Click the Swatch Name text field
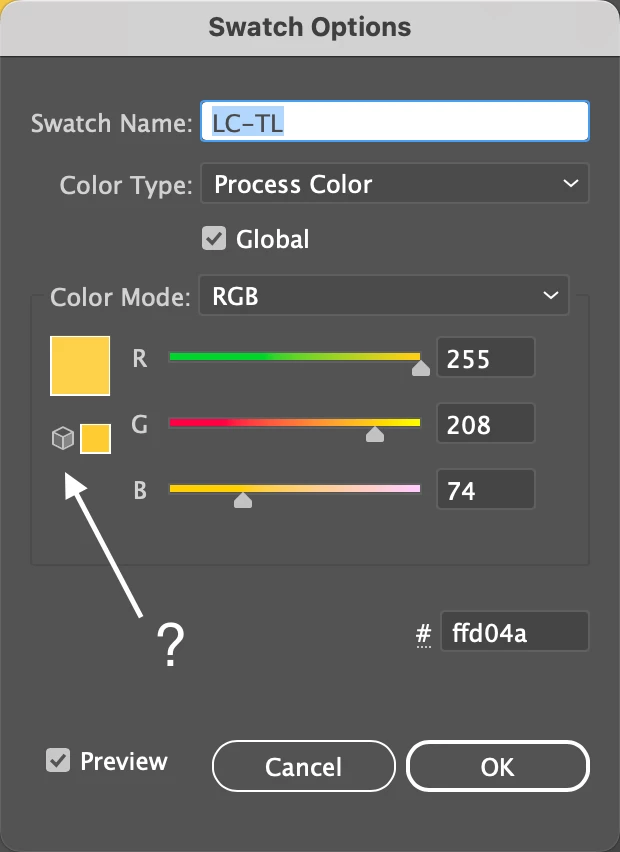 click(x=394, y=122)
